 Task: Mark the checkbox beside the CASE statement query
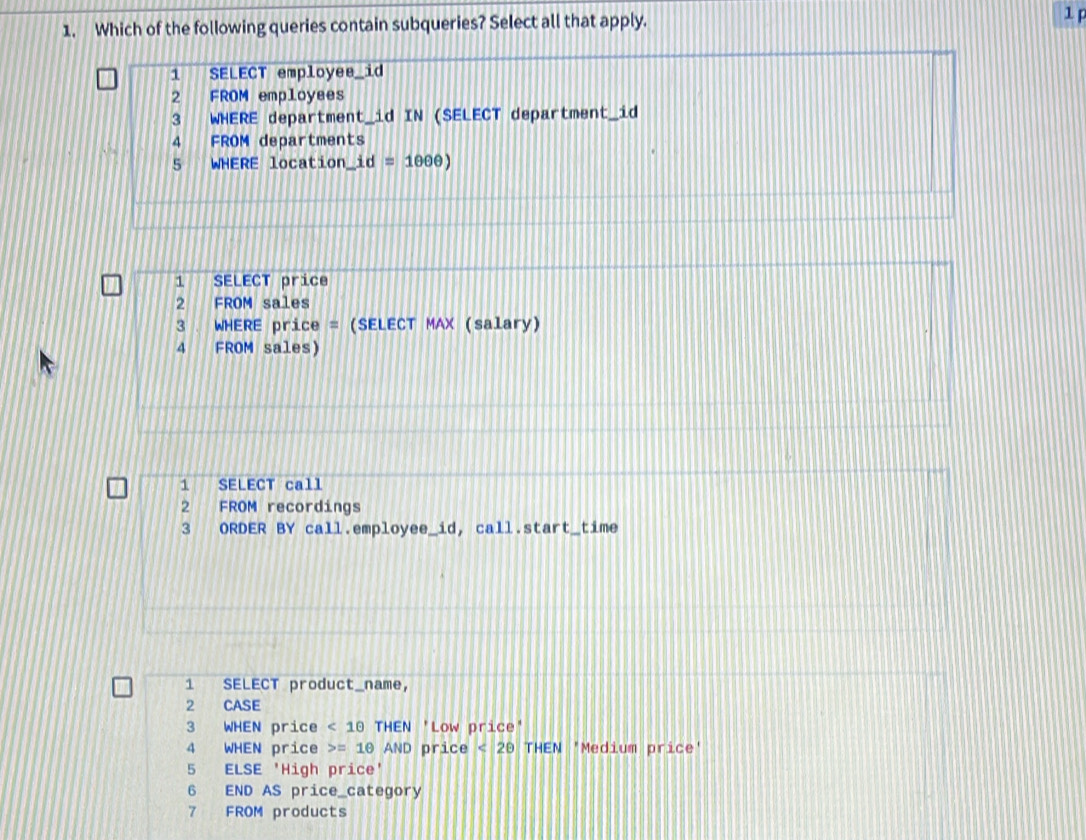[x=123, y=687]
